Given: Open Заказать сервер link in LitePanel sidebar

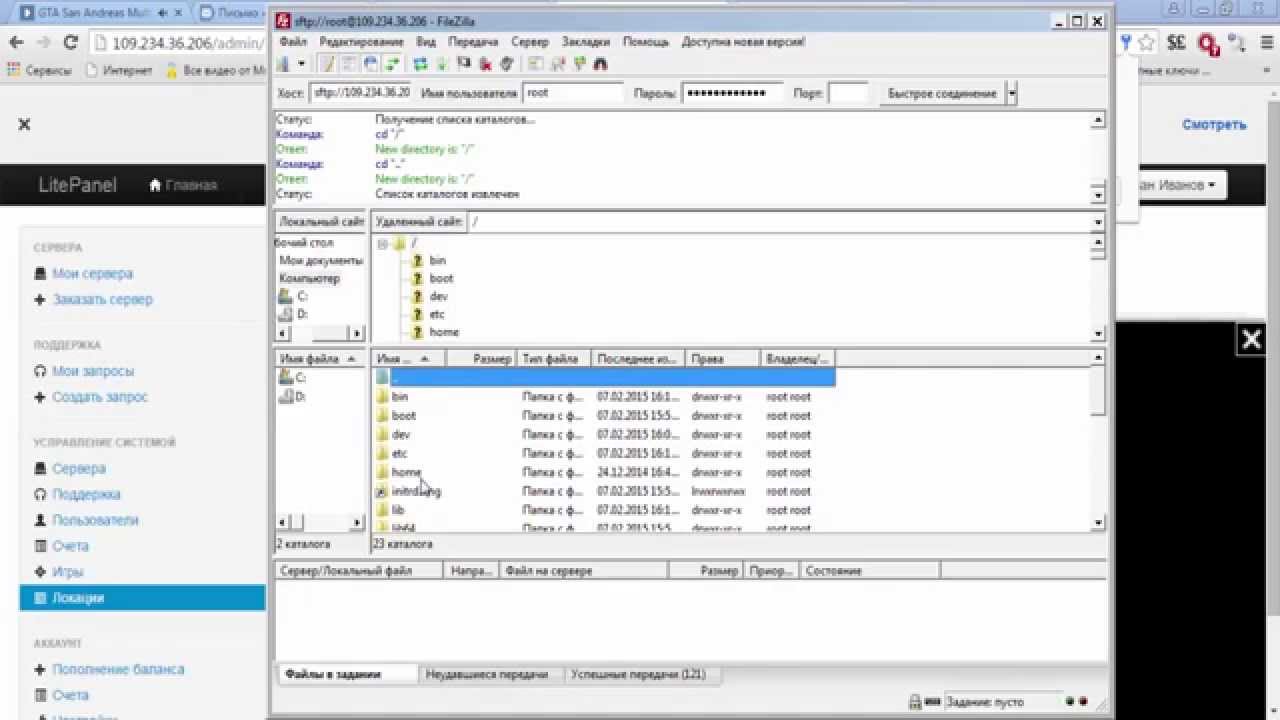Looking at the screenshot, I should pyautogui.click(x=102, y=299).
